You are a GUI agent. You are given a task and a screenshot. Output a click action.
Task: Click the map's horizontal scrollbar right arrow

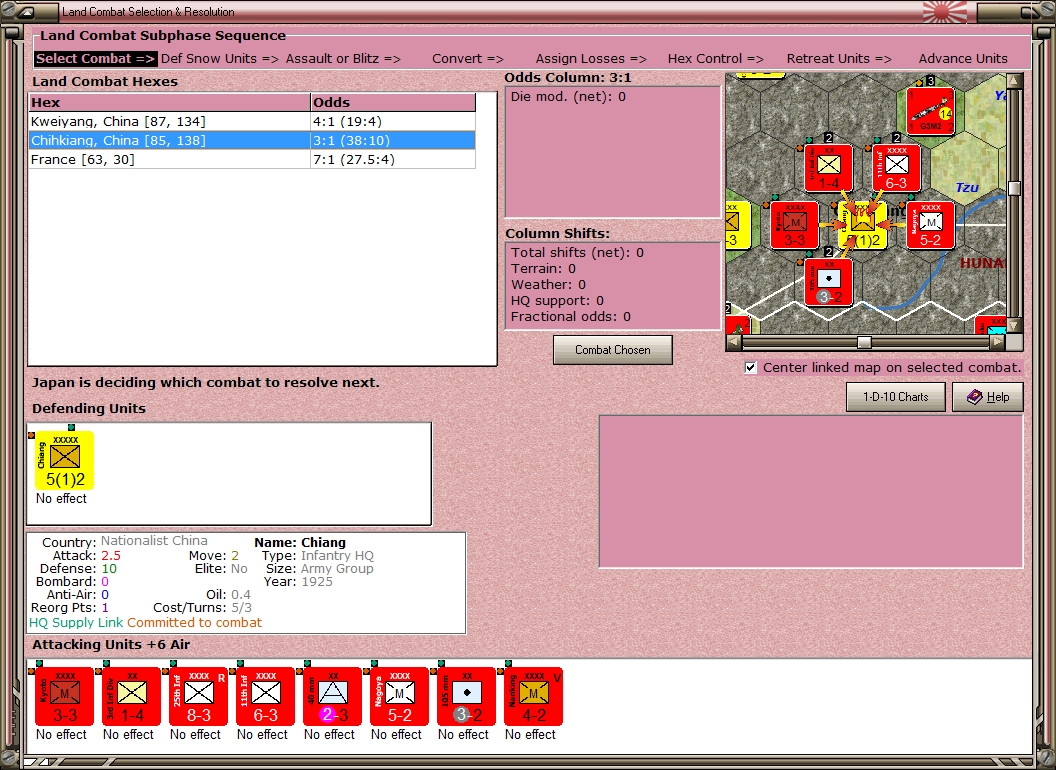(998, 342)
